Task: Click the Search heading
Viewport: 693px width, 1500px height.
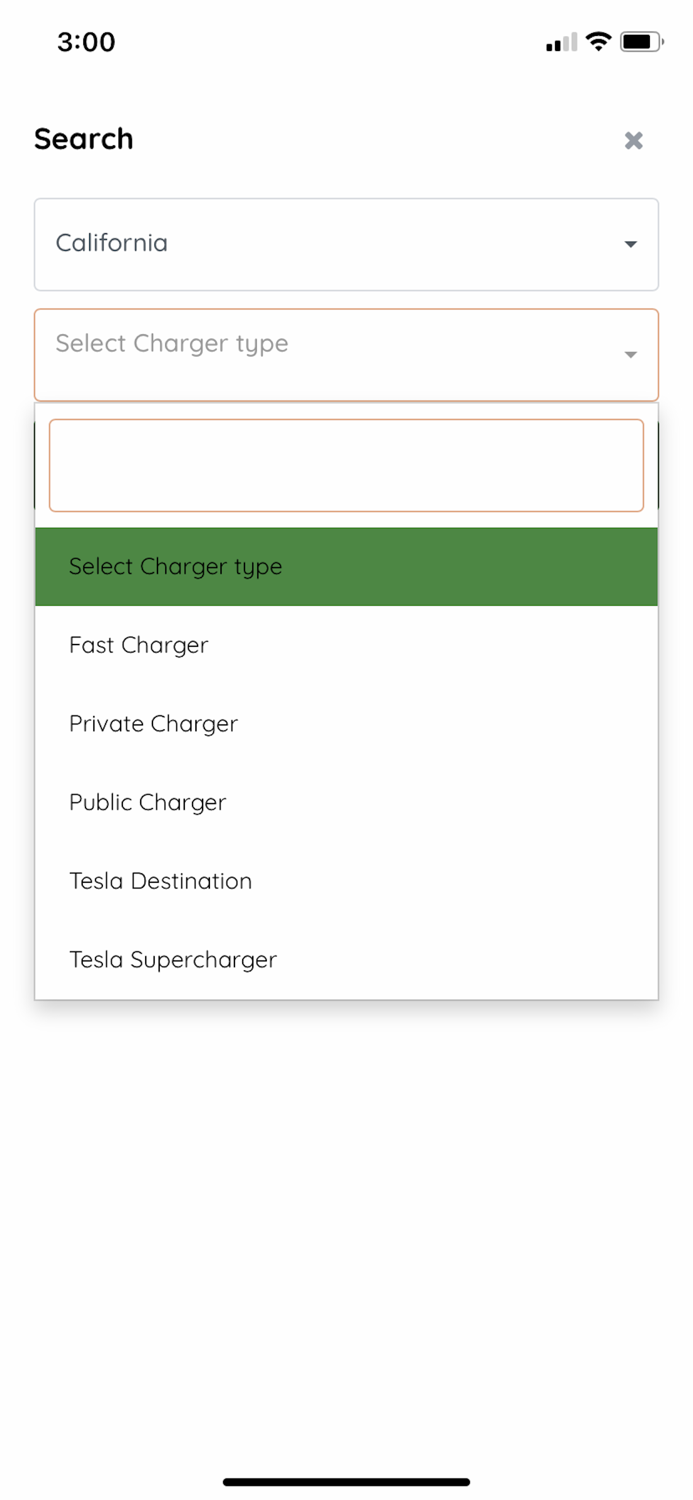Action: (84, 139)
